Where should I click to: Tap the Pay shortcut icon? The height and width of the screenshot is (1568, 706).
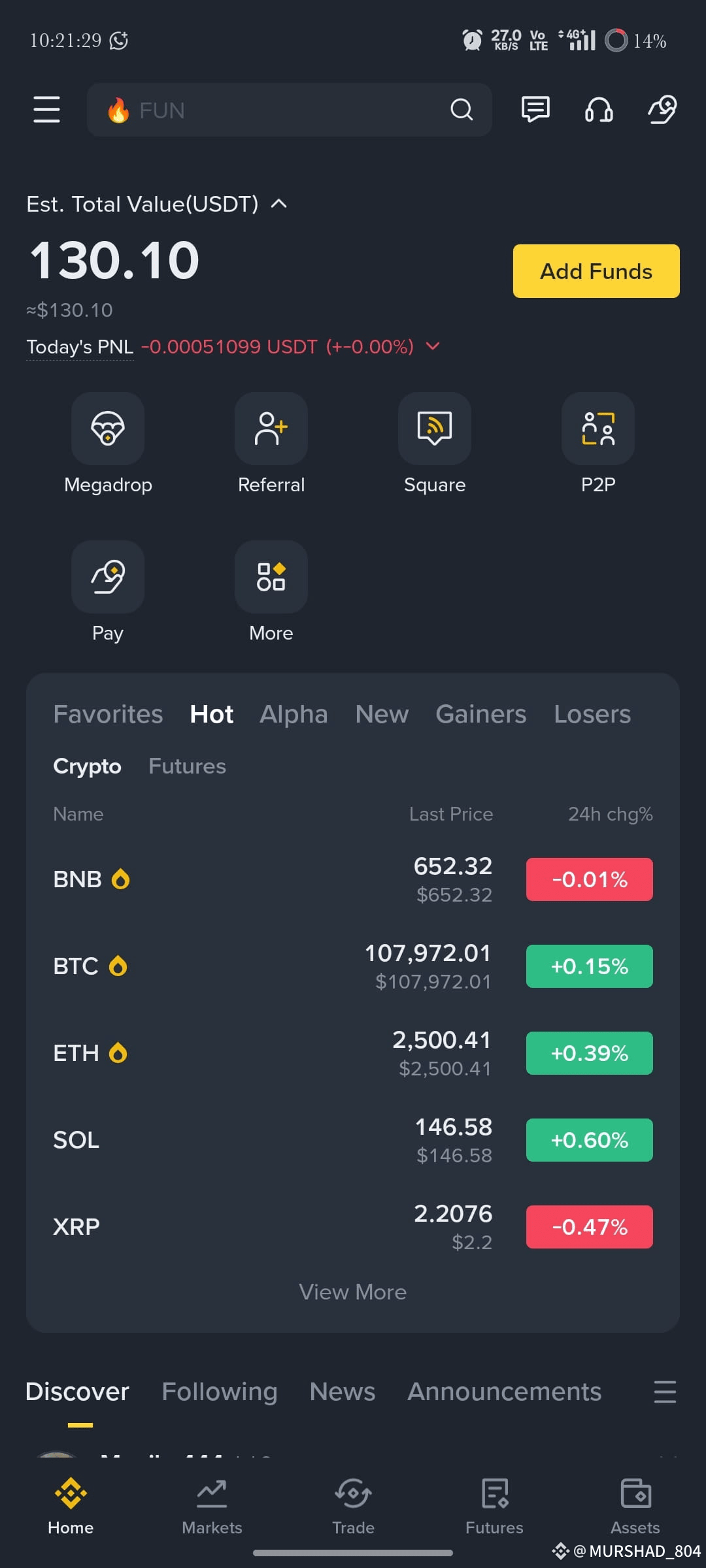click(x=108, y=577)
